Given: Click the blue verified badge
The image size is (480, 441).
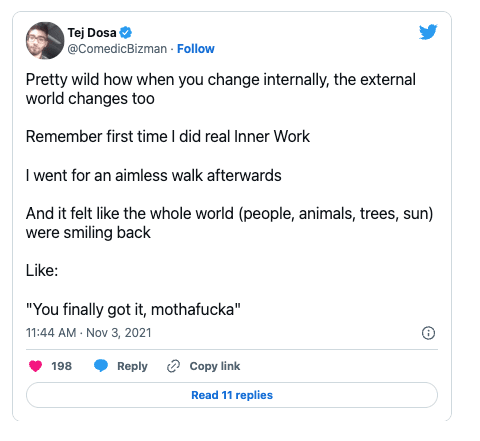Looking at the screenshot, I should 126,33.
